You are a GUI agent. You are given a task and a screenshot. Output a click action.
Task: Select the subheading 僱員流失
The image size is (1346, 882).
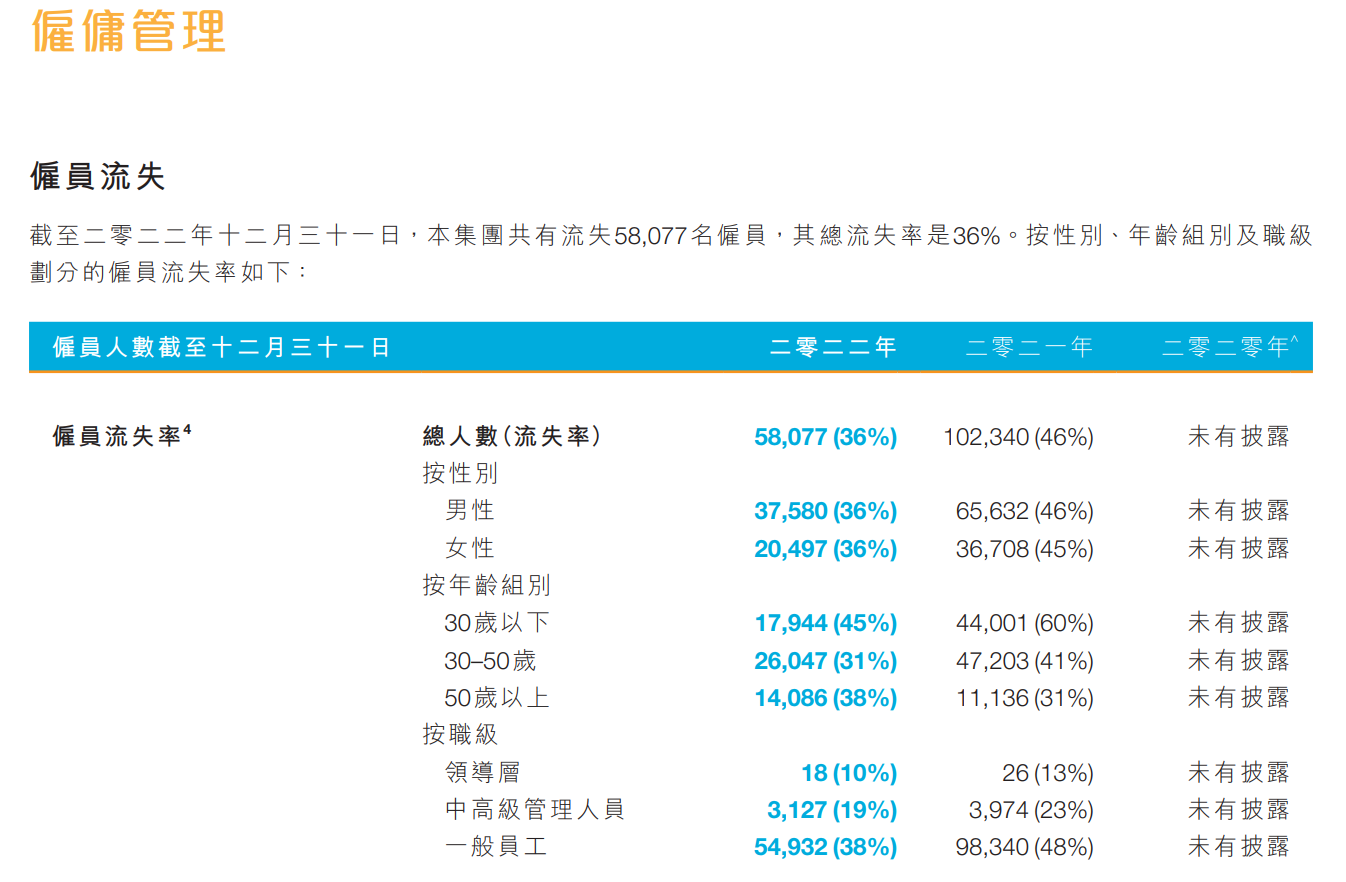(x=97, y=177)
